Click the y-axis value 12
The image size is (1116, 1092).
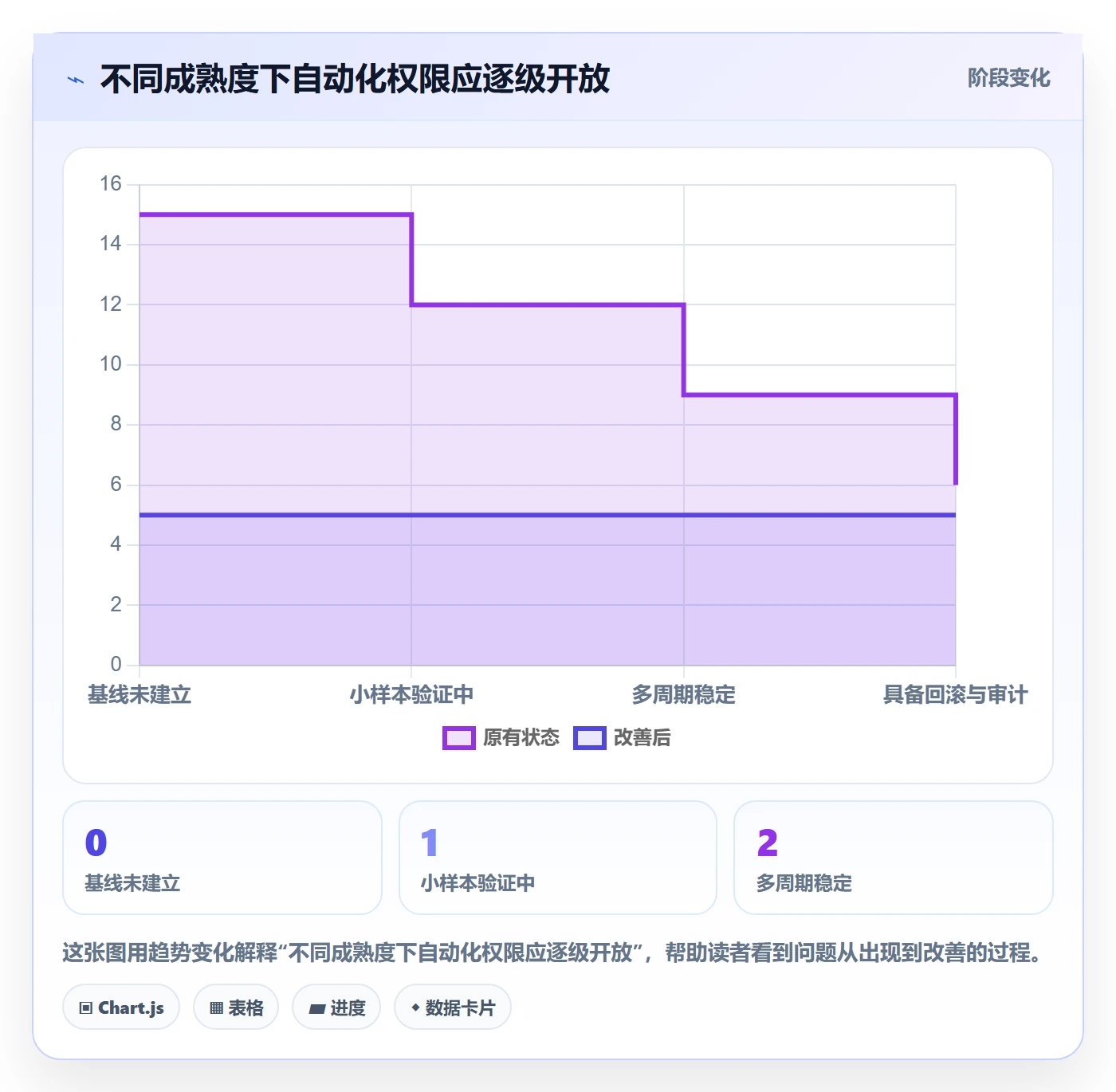pyautogui.click(x=111, y=304)
